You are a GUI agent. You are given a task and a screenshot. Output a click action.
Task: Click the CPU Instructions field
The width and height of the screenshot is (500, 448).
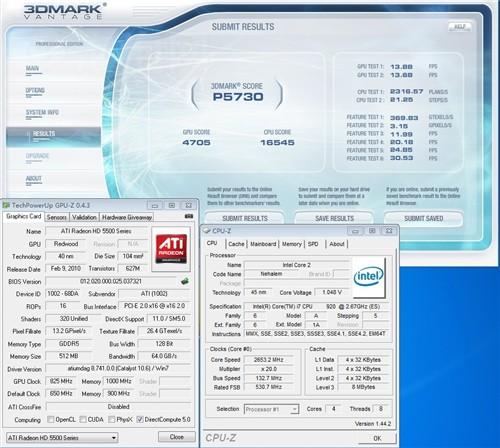point(316,333)
